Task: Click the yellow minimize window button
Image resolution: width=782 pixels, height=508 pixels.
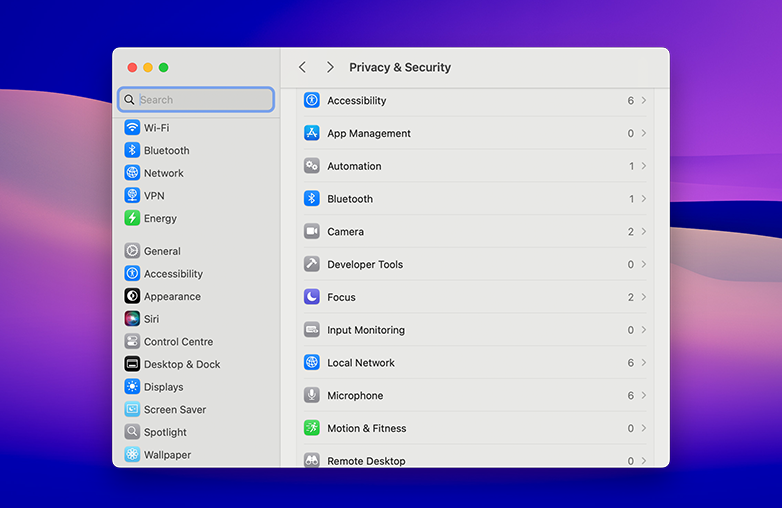Action: [148, 67]
